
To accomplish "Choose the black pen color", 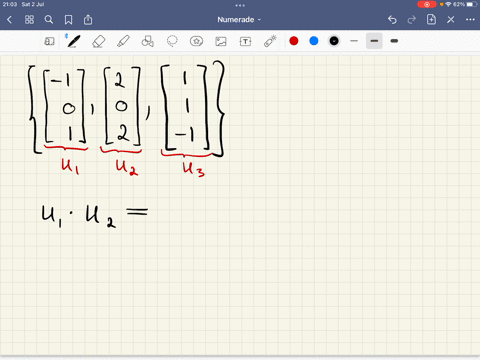I will [334, 41].
